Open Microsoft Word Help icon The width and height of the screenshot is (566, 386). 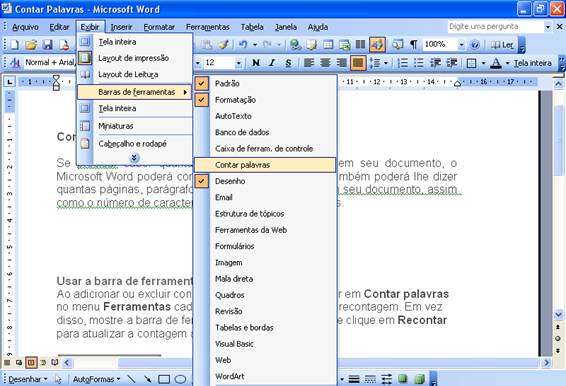475,45
